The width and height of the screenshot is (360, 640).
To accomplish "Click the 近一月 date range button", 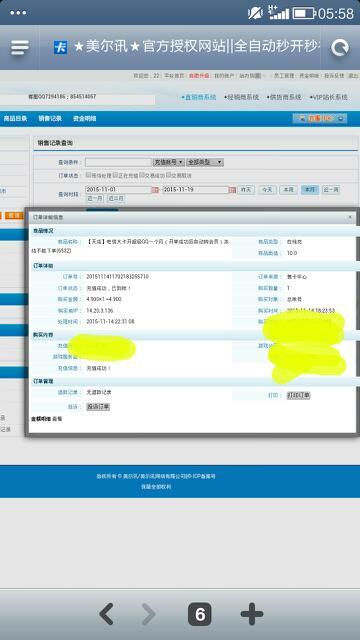I will [95, 199].
